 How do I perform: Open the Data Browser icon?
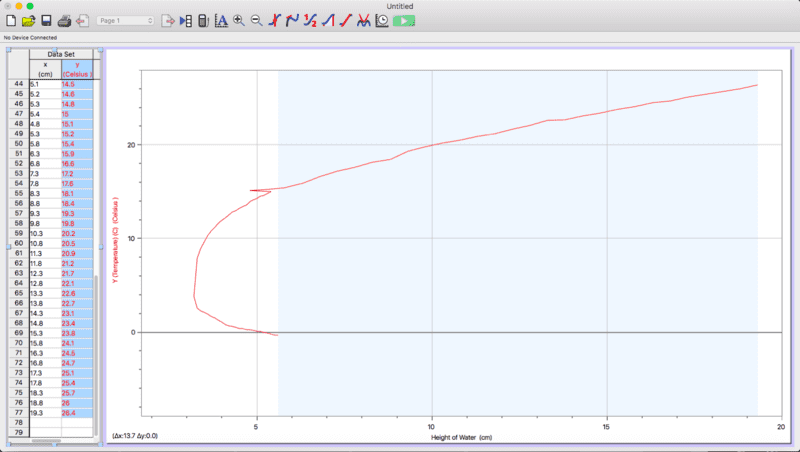tap(185, 20)
